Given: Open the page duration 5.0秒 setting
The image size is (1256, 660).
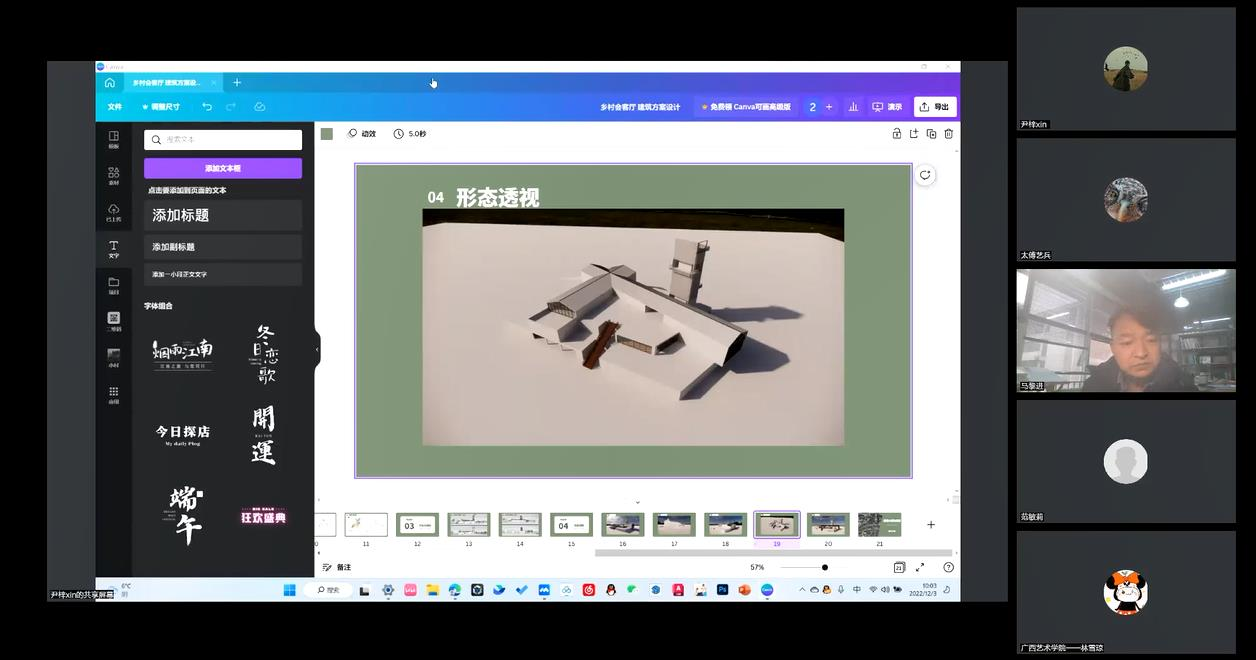Looking at the screenshot, I should pos(410,134).
